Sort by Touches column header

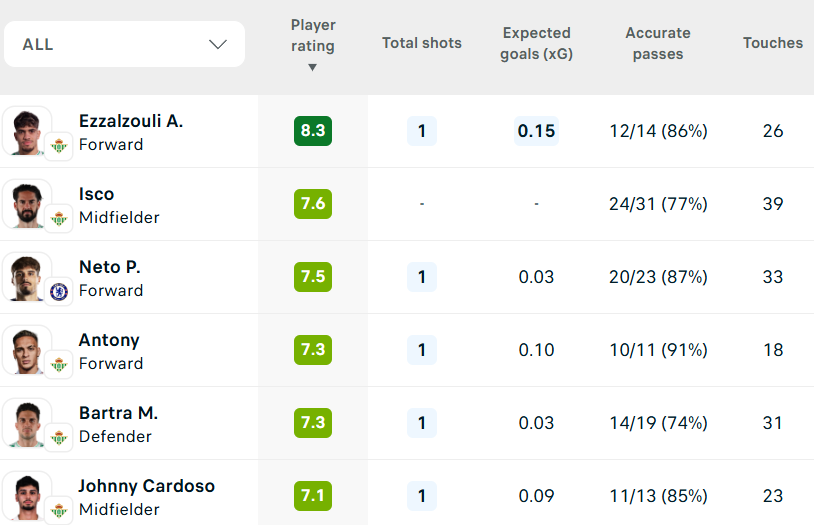[x=772, y=43]
